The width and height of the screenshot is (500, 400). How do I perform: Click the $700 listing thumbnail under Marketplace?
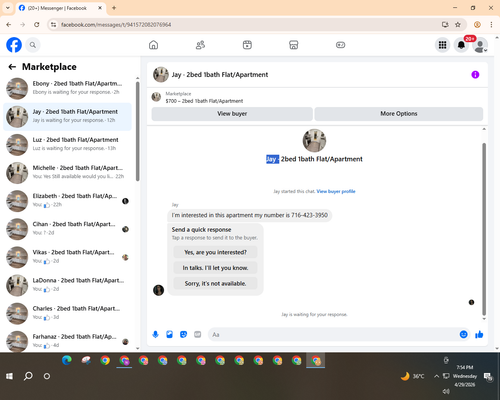coord(156,97)
